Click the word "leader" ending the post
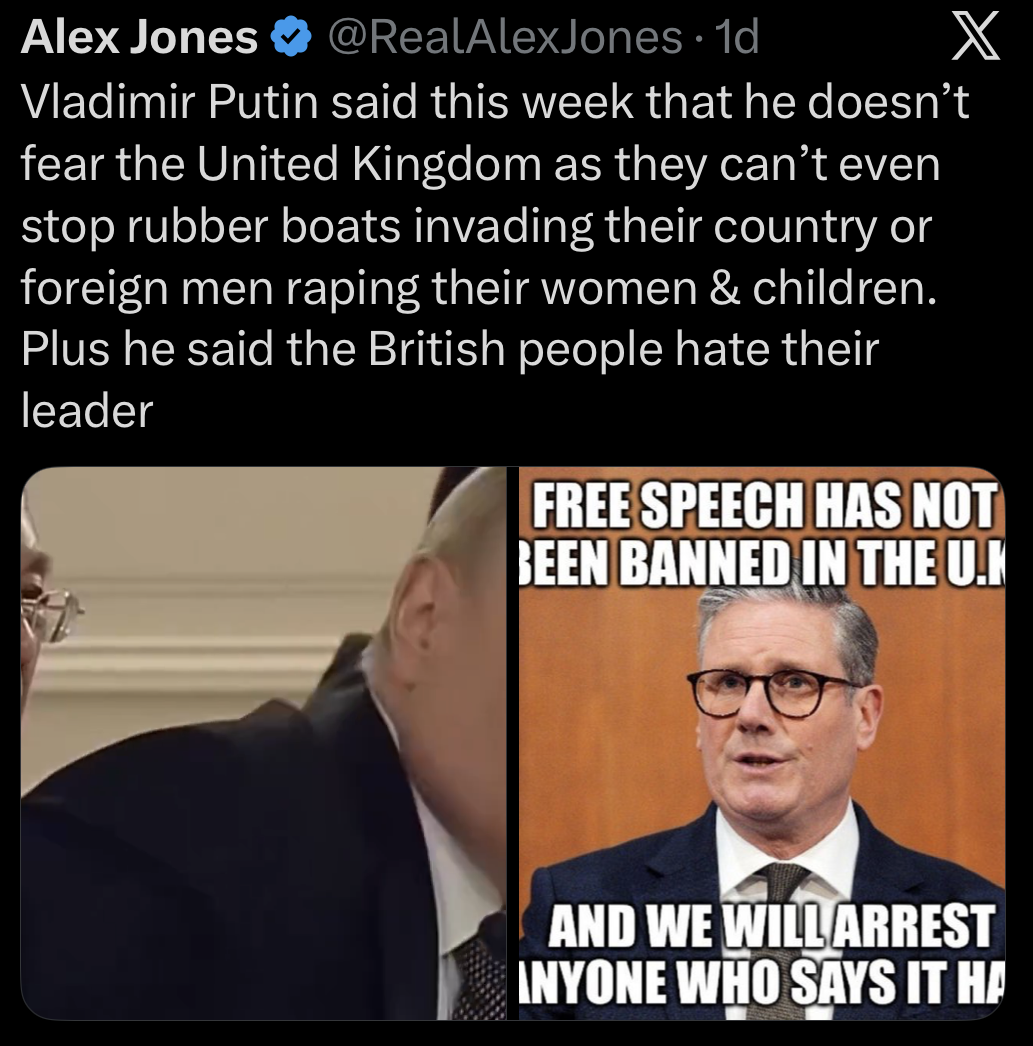Screen dimensions: 1033x1046 point(87,411)
